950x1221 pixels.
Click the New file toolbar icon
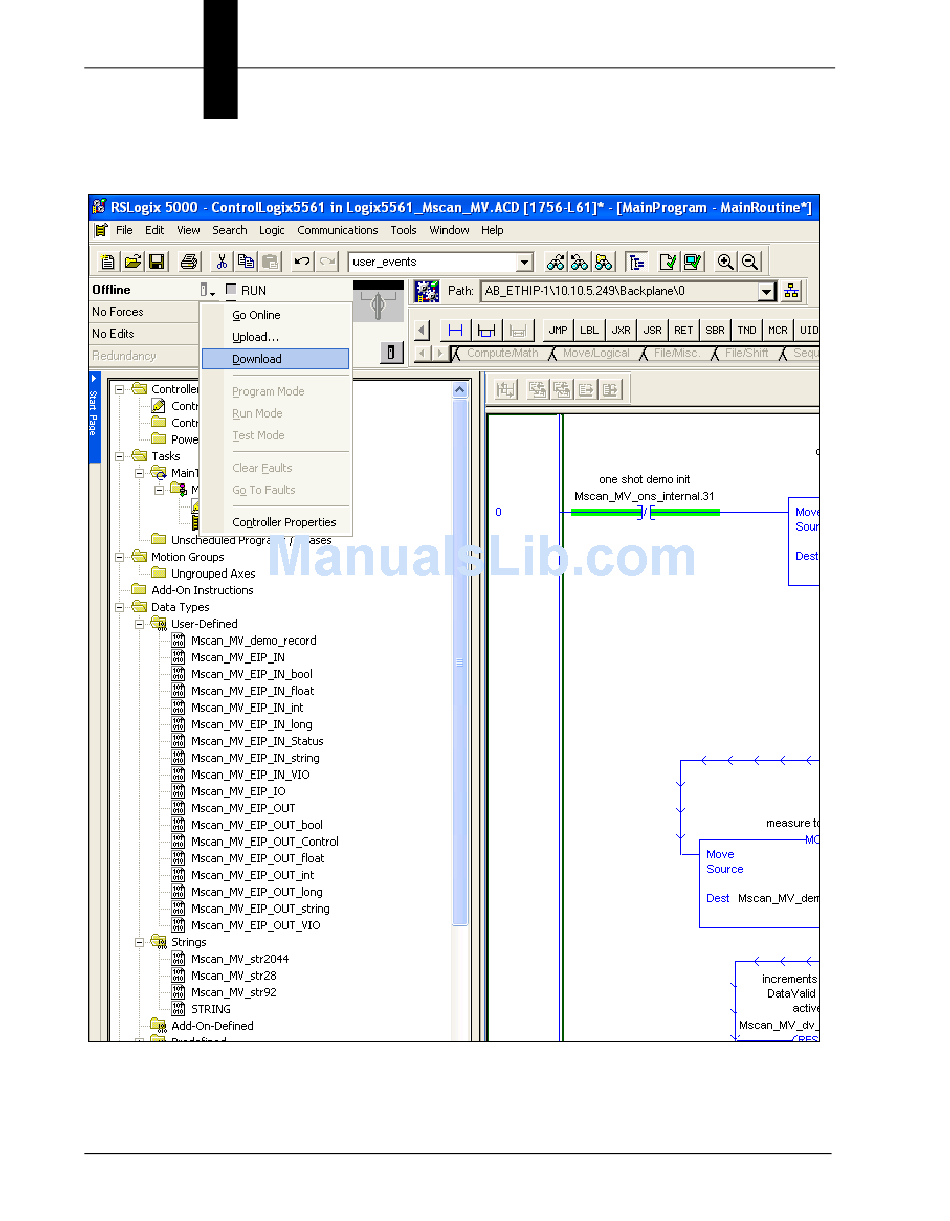coord(108,262)
